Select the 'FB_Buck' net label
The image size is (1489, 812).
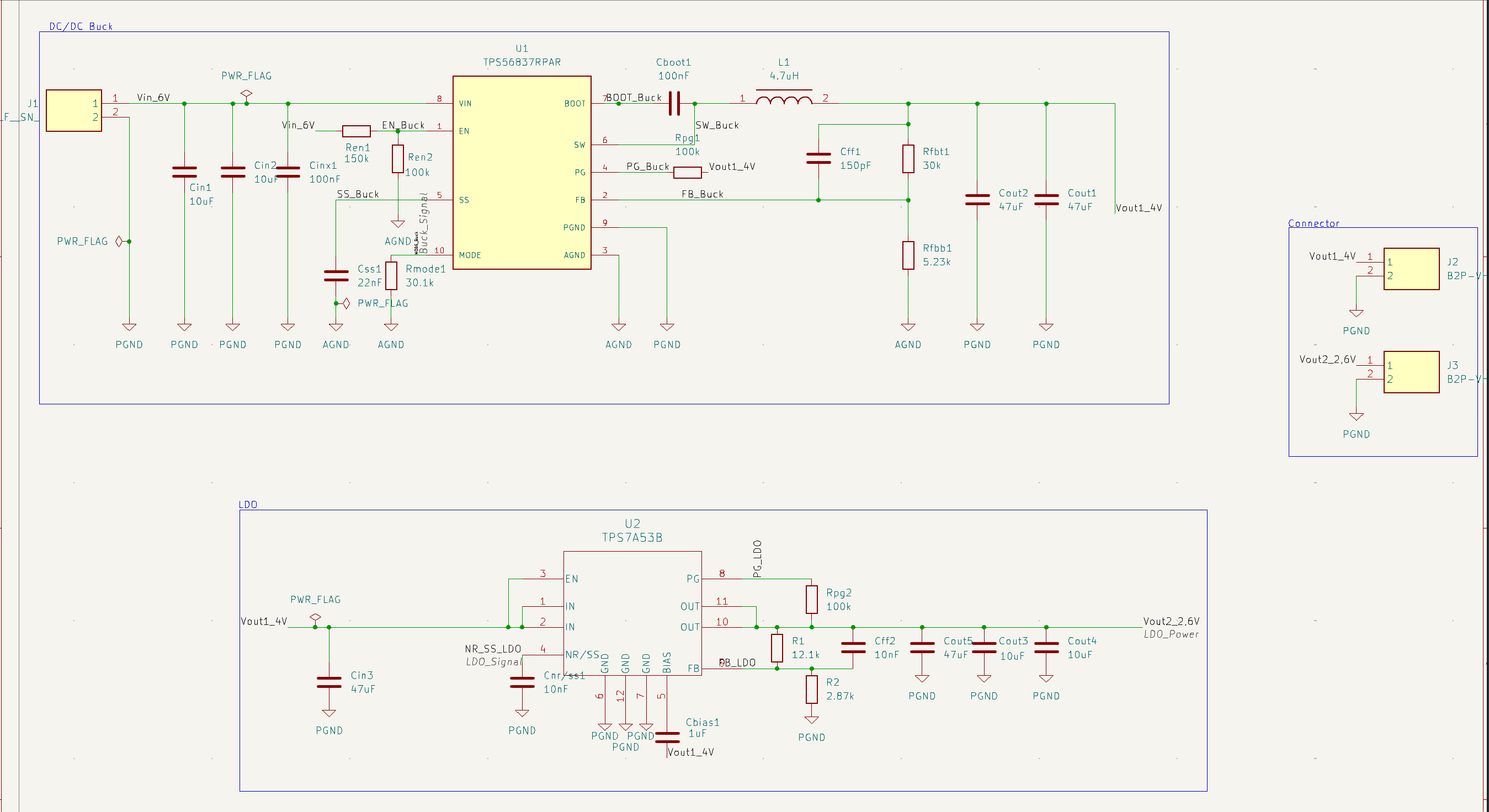[703, 194]
